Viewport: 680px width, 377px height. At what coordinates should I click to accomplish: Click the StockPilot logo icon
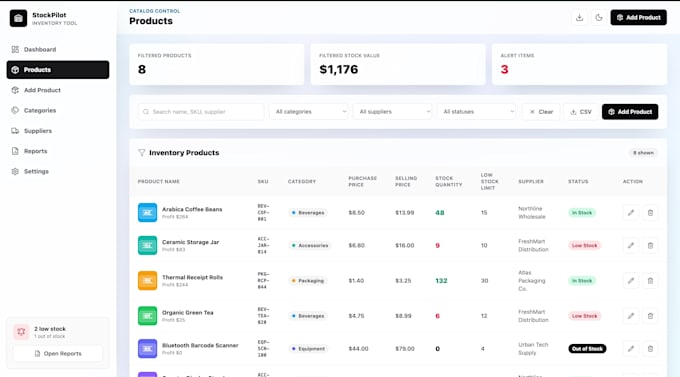coord(18,18)
